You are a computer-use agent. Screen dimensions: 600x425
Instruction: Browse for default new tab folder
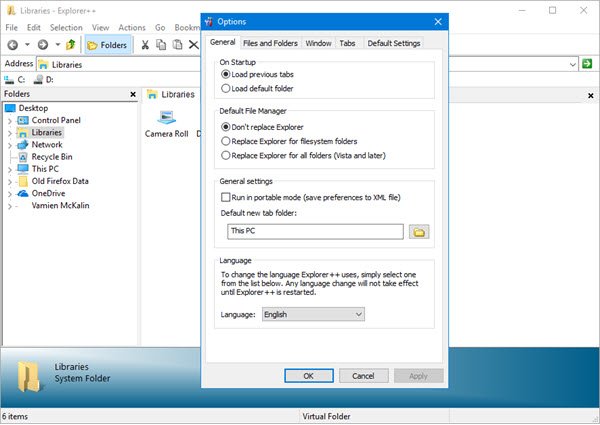tap(419, 232)
